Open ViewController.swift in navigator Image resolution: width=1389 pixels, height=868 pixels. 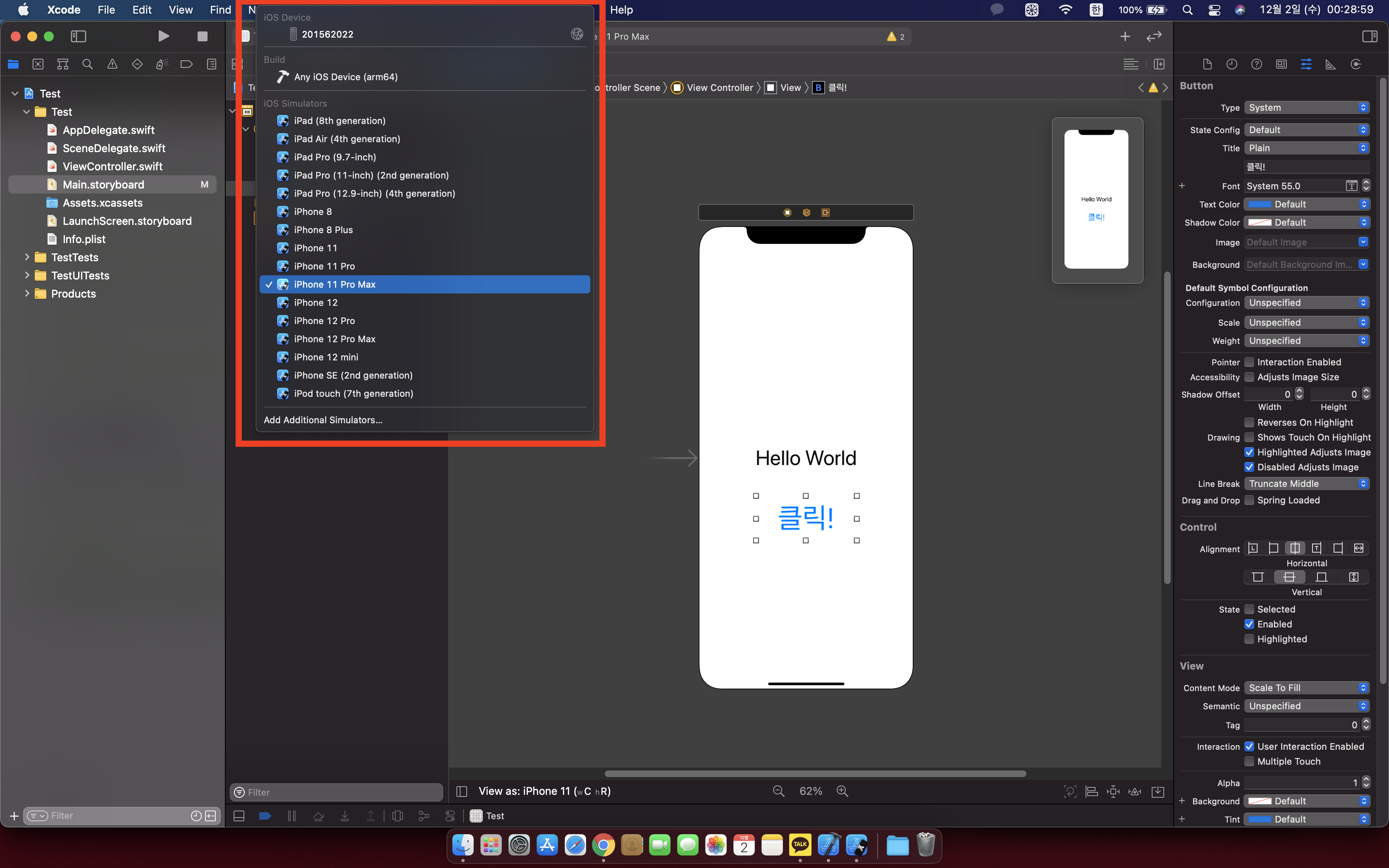[x=112, y=167]
